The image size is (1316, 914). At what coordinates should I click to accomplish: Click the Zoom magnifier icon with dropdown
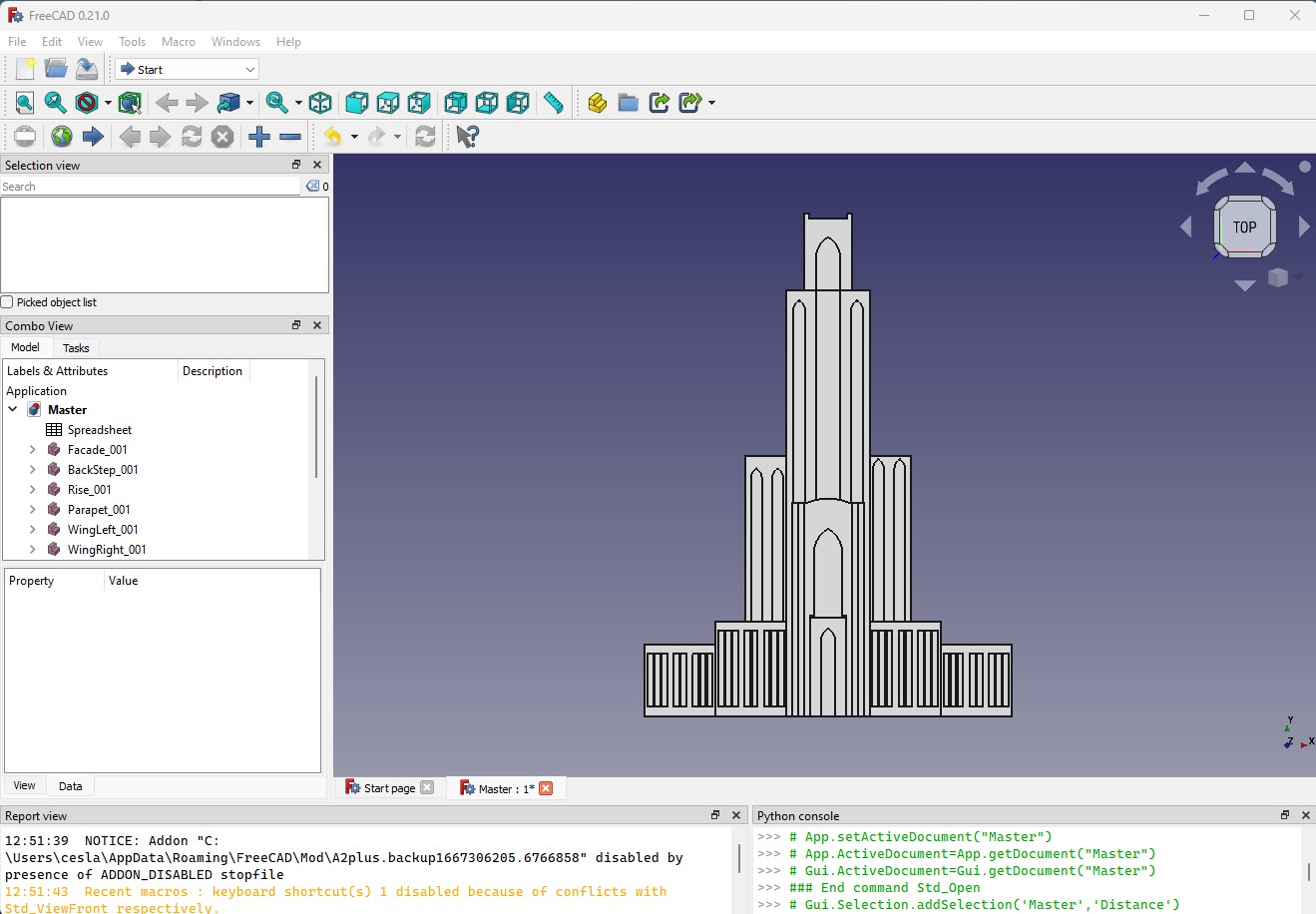tap(276, 103)
